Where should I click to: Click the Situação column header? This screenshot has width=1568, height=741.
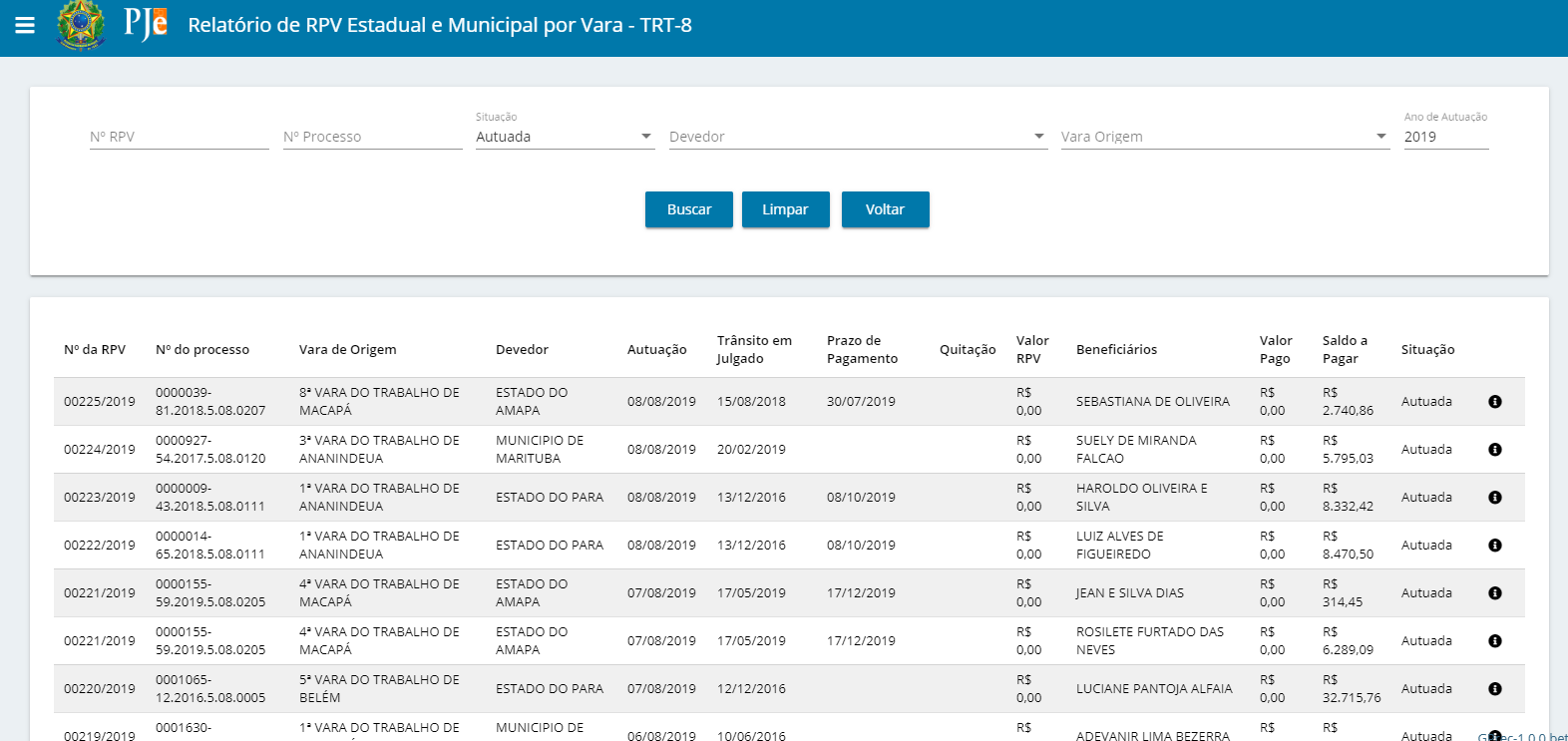coord(1428,350)
